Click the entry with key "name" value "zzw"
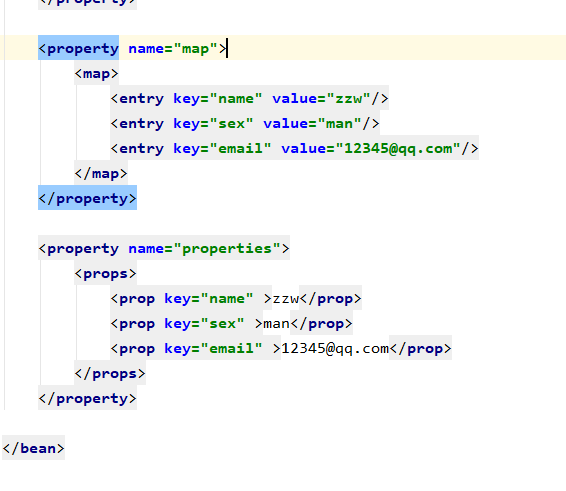Viewport: 566px width, 491px height. tap(249, 98)
